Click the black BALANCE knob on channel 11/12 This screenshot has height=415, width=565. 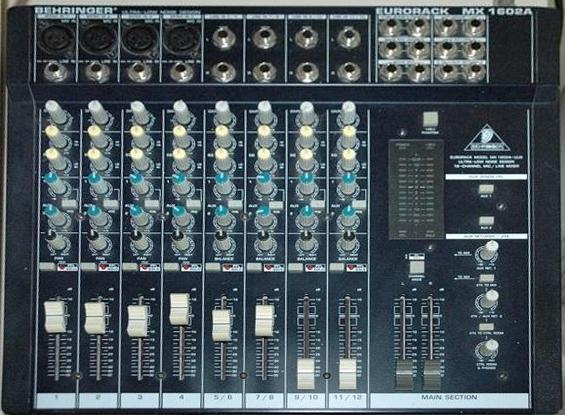pyautogui.click(x=348, y=242)
